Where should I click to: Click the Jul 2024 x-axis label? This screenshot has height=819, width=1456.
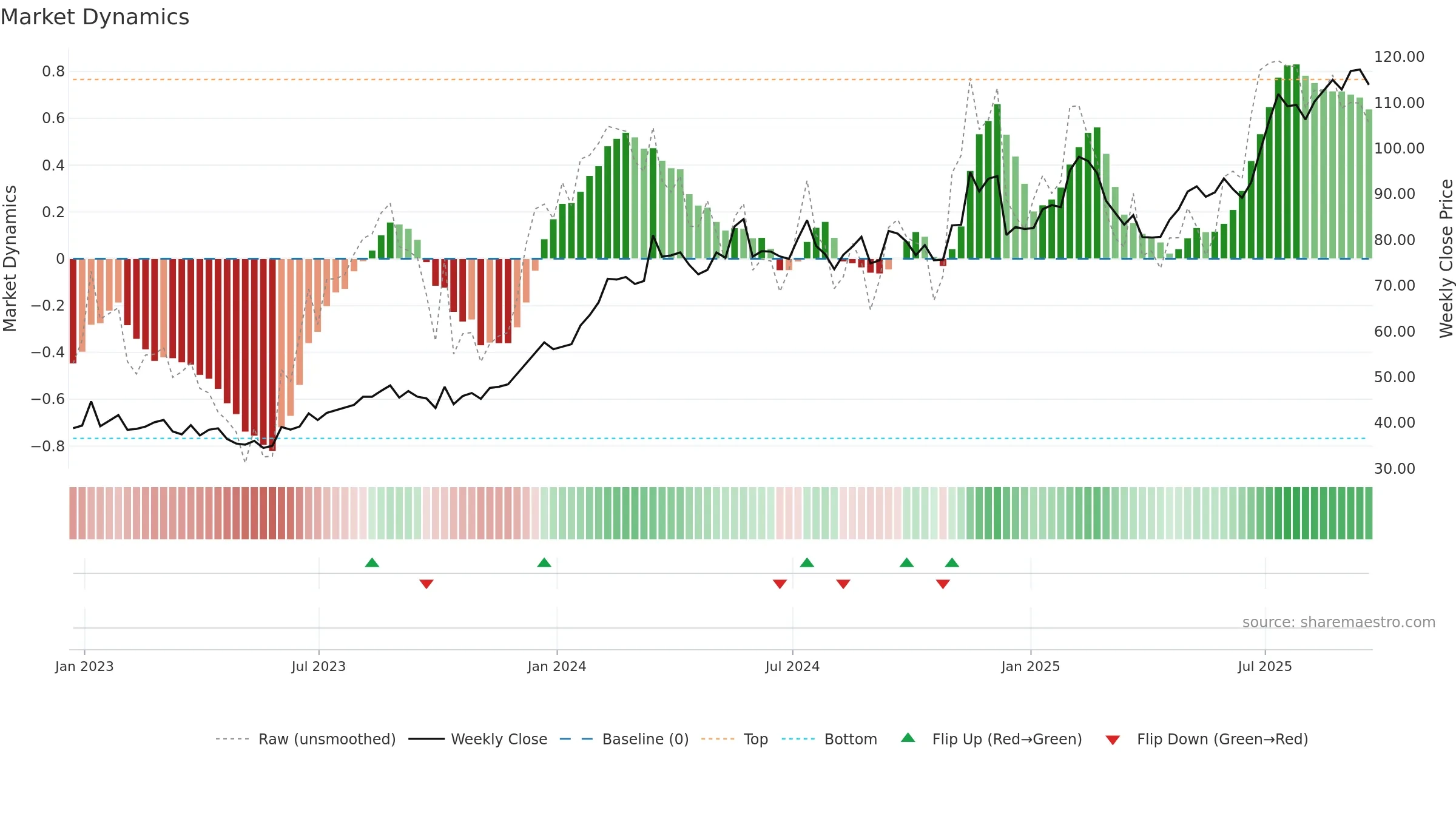pyautogui.click(x=792, y=666)
